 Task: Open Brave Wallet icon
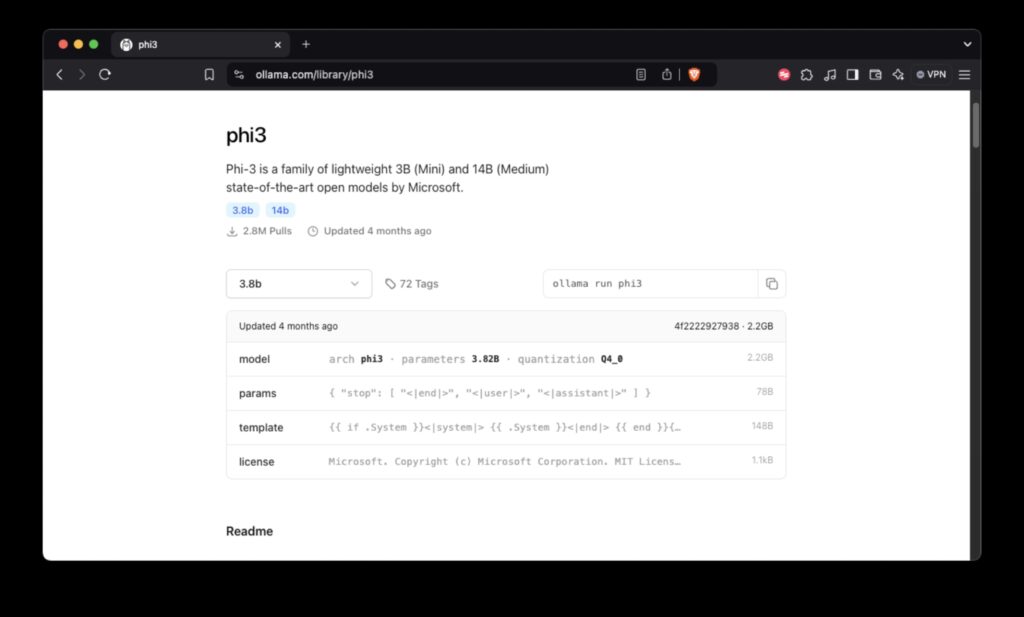pos(875,74)
